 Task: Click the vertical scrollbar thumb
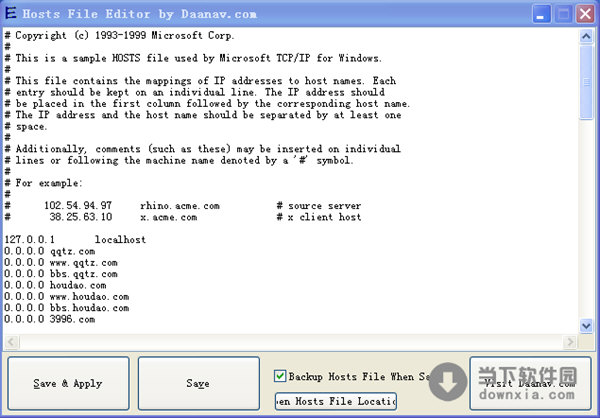pos(586,82)
